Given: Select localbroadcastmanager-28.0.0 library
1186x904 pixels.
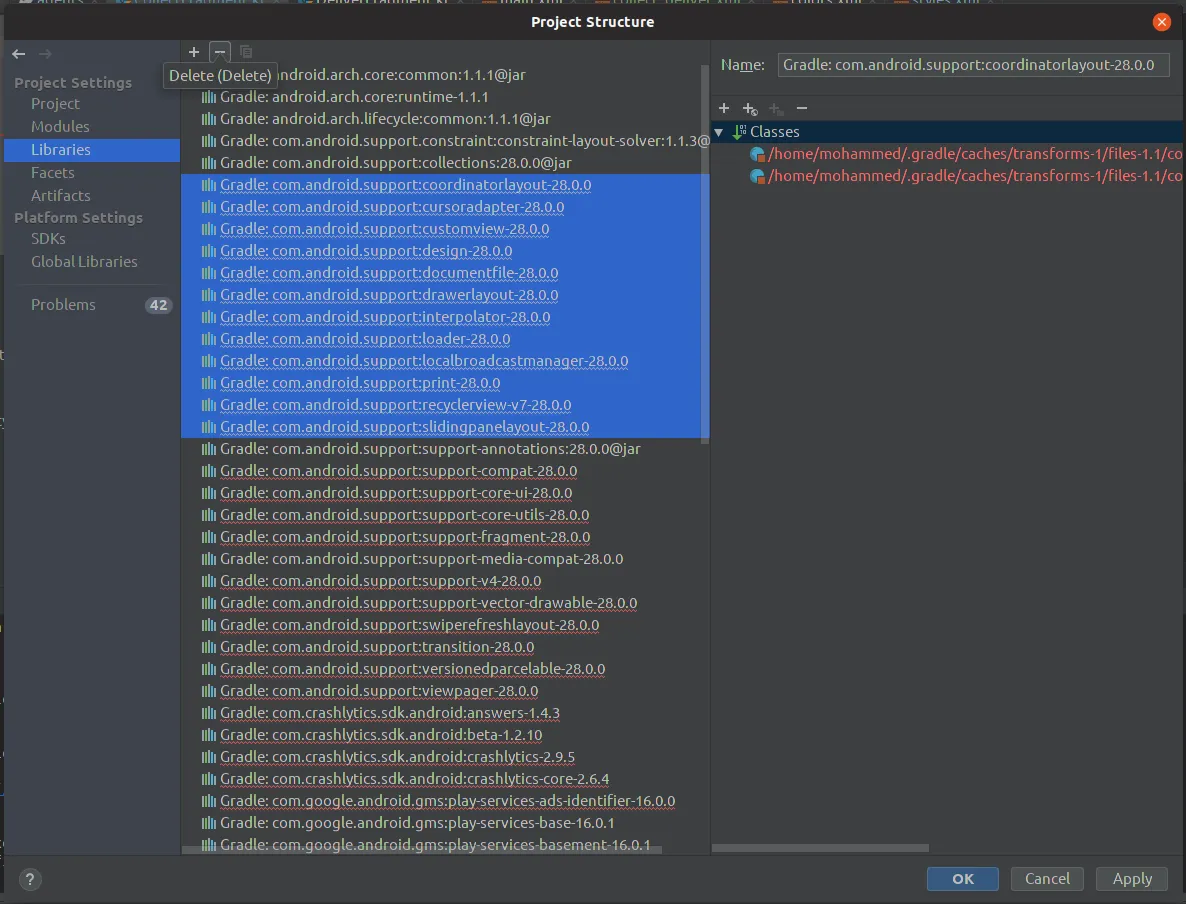Looking at the screenshot, I should 445,360.
